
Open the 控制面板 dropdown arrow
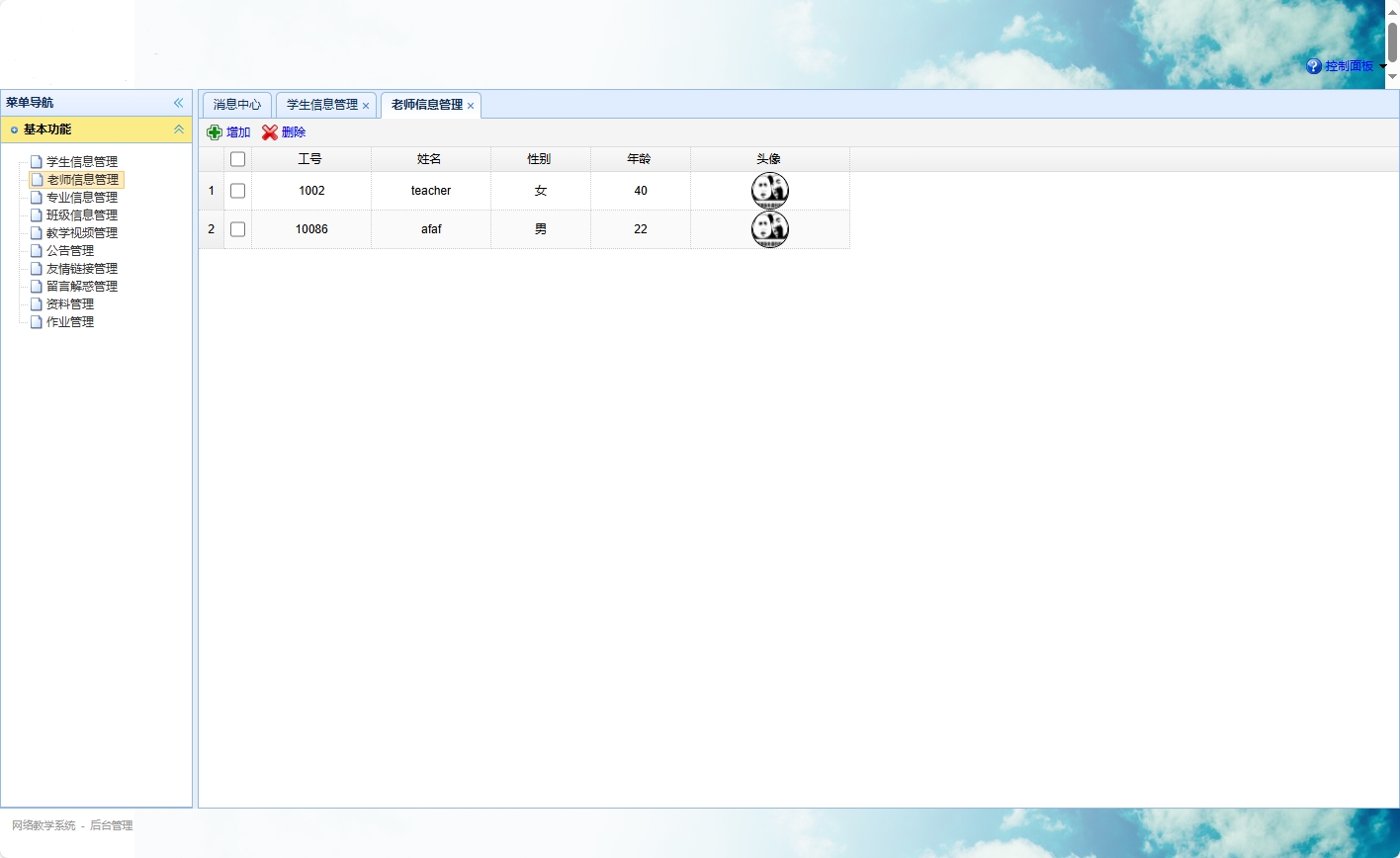(x=1383, y=66)
